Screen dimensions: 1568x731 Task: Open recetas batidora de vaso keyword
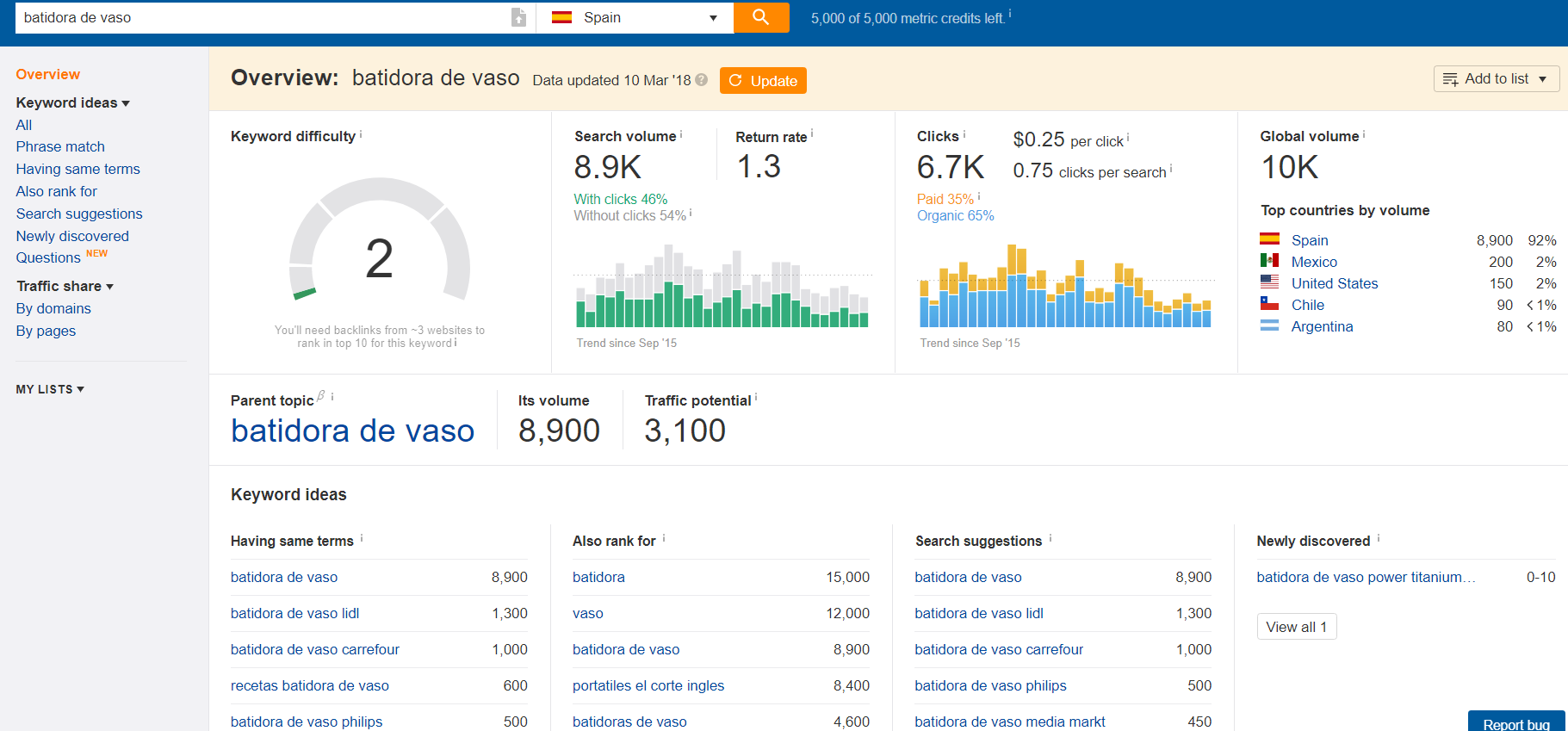click(310, 685)
